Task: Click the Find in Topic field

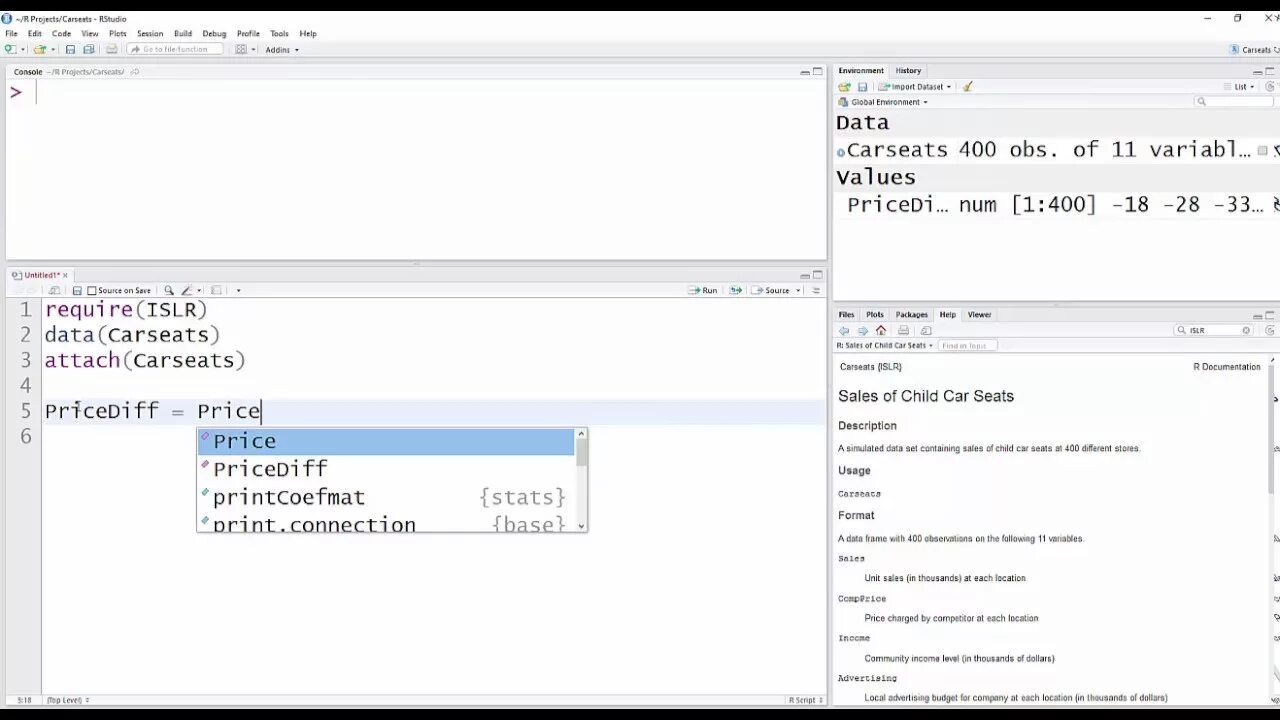Action: 968,345
